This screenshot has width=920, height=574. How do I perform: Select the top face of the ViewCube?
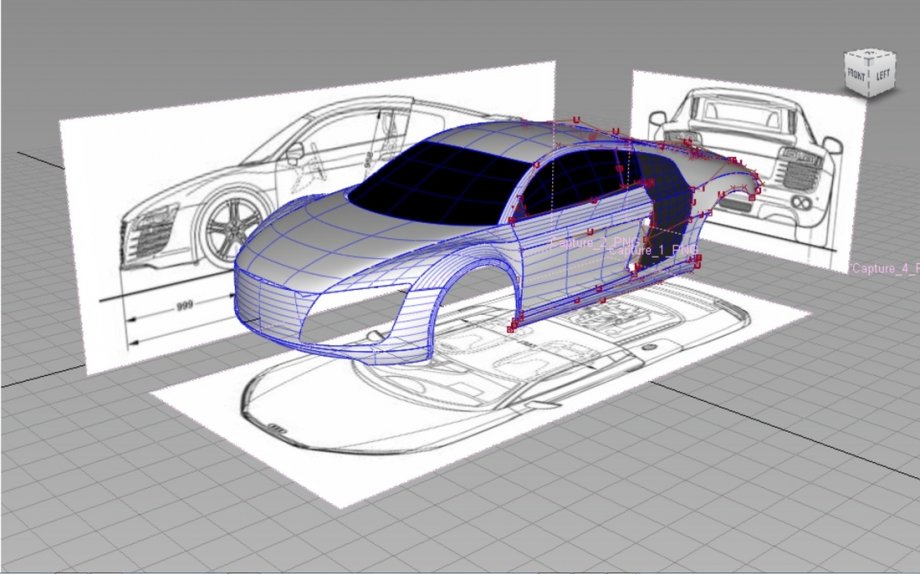pos(871,54)
